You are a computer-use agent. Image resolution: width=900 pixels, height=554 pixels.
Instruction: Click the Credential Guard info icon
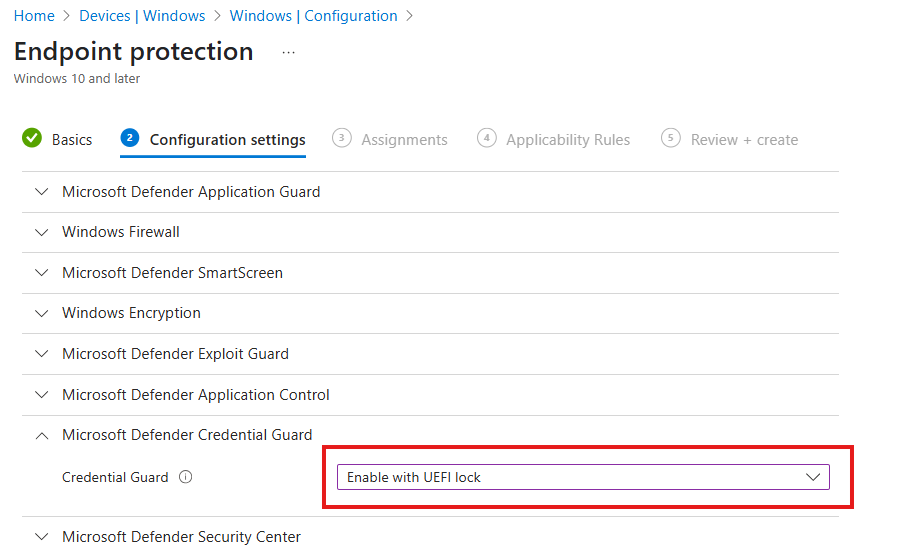click(185, 477)
